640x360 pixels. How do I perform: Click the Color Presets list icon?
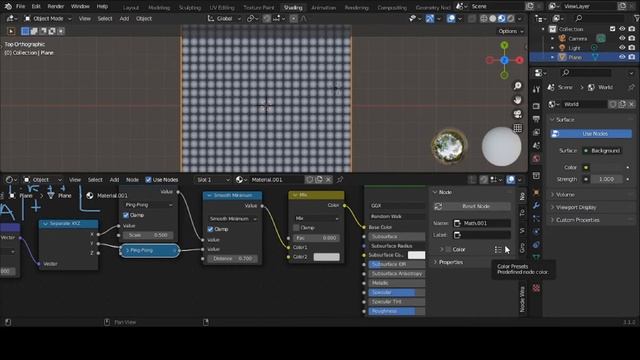(x=498, y=249)
